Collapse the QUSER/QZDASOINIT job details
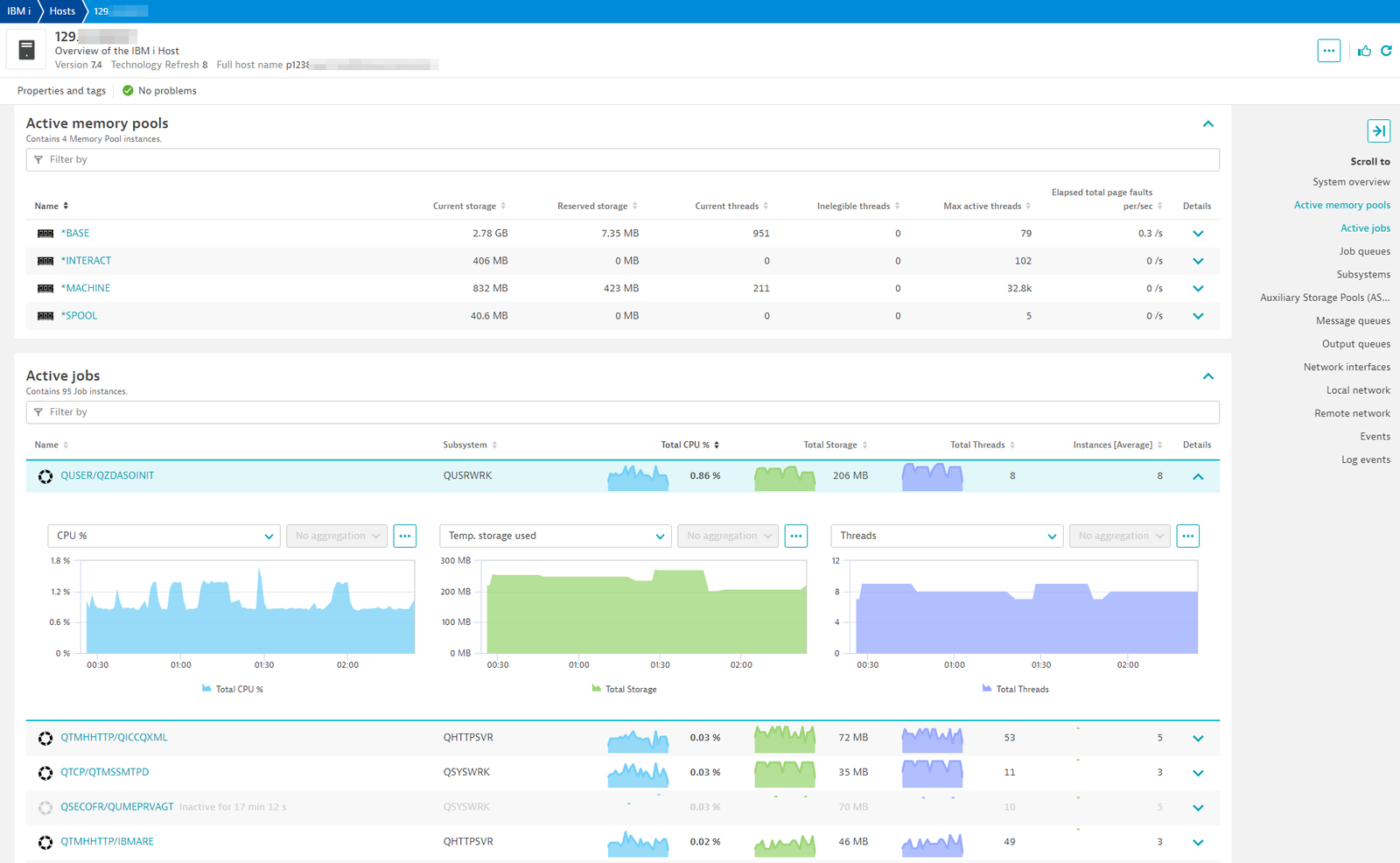This screenshot has height=863, width=1400. point(1198,476)
